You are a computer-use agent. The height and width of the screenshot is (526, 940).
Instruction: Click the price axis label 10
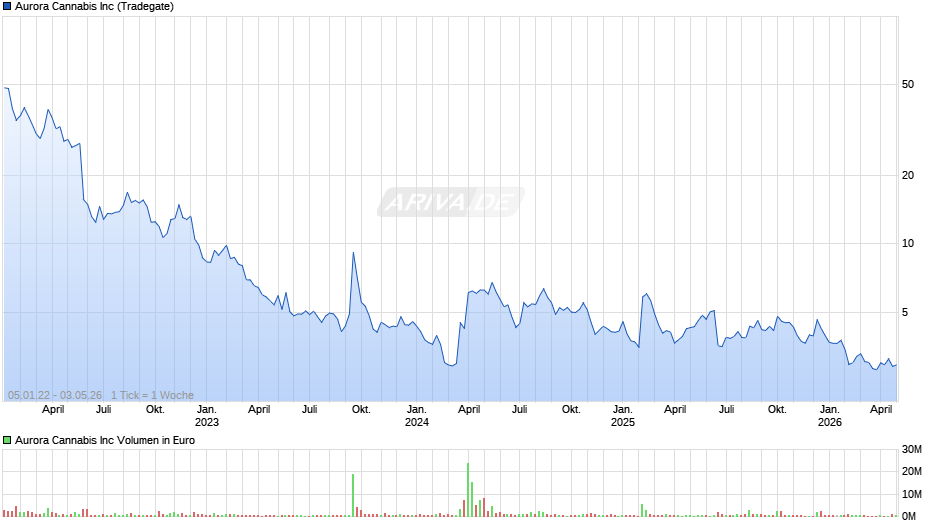908,244
